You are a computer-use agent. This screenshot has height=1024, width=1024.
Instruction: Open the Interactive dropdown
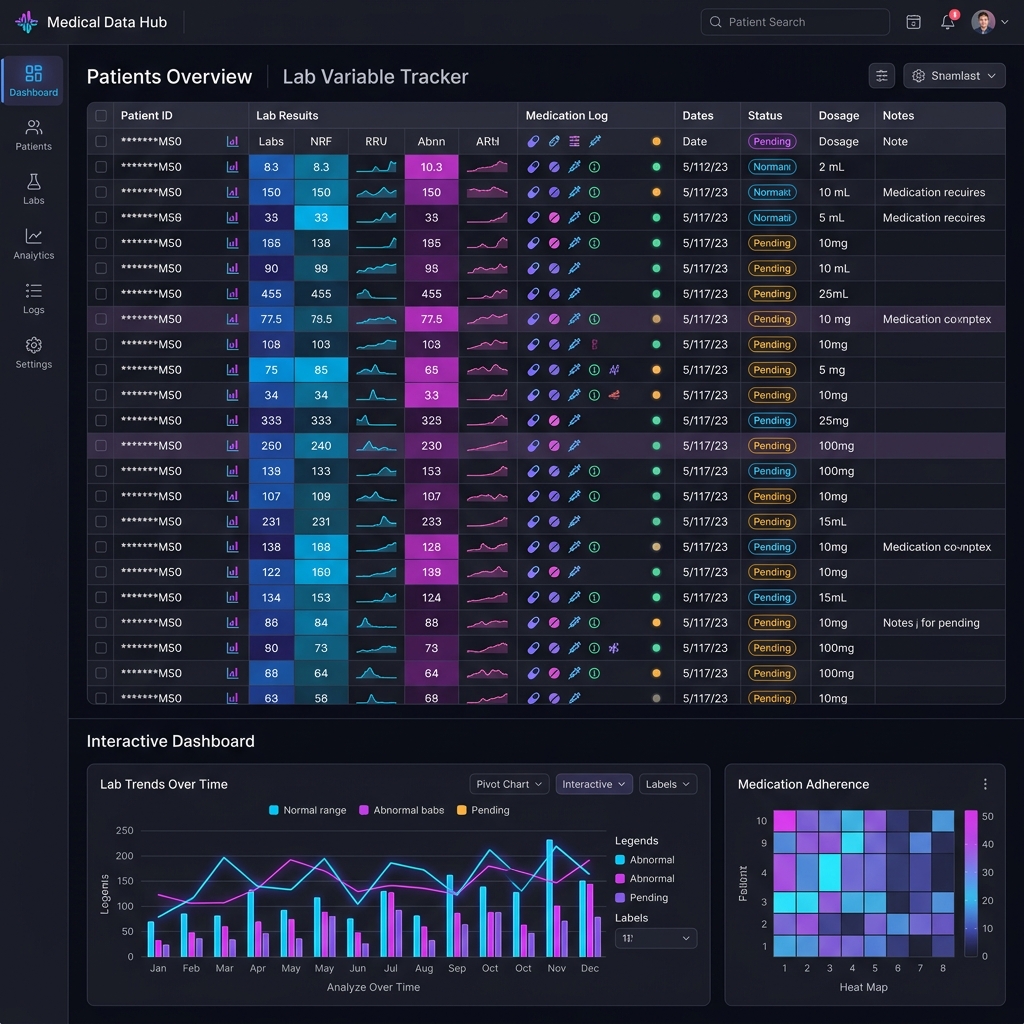pyautogui.click(x=594, y=784)
